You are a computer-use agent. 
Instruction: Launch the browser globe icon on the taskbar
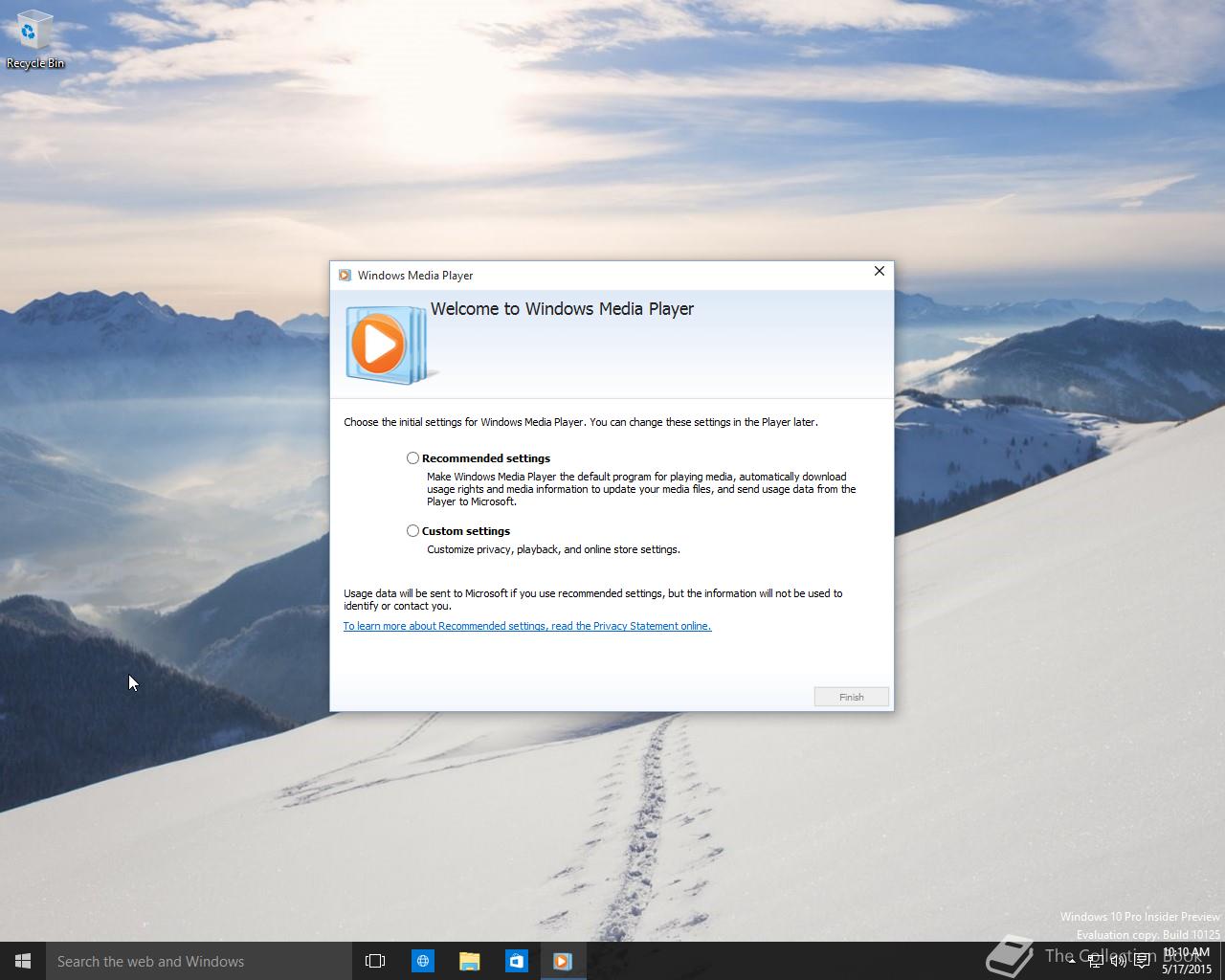[x=422, y=961]
